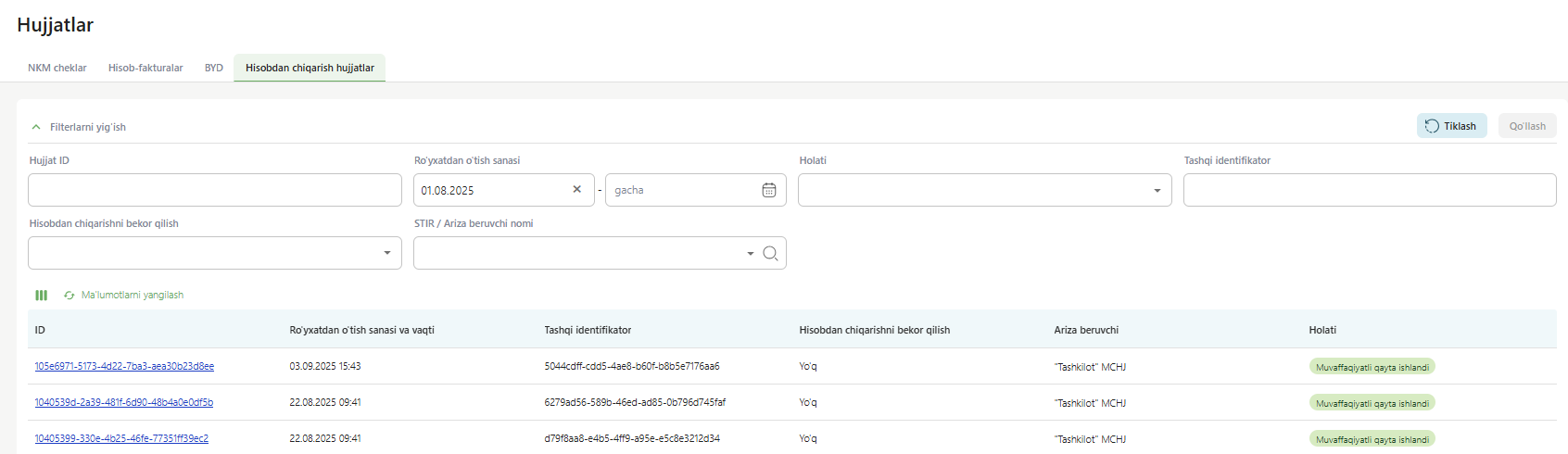Open STIR / Ariza beruvchi nomi dropdown arrow
The height and width of the screenshot is (454, 1568).
point(750,253)
